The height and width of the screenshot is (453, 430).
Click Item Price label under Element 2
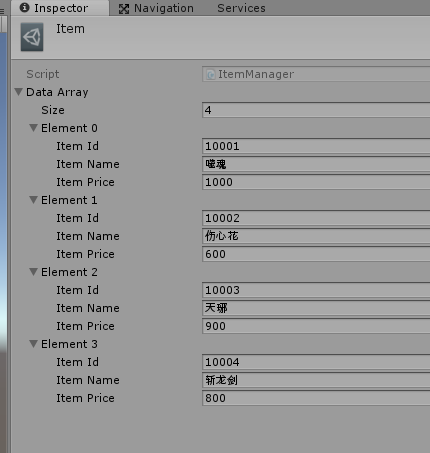[85, 326]
